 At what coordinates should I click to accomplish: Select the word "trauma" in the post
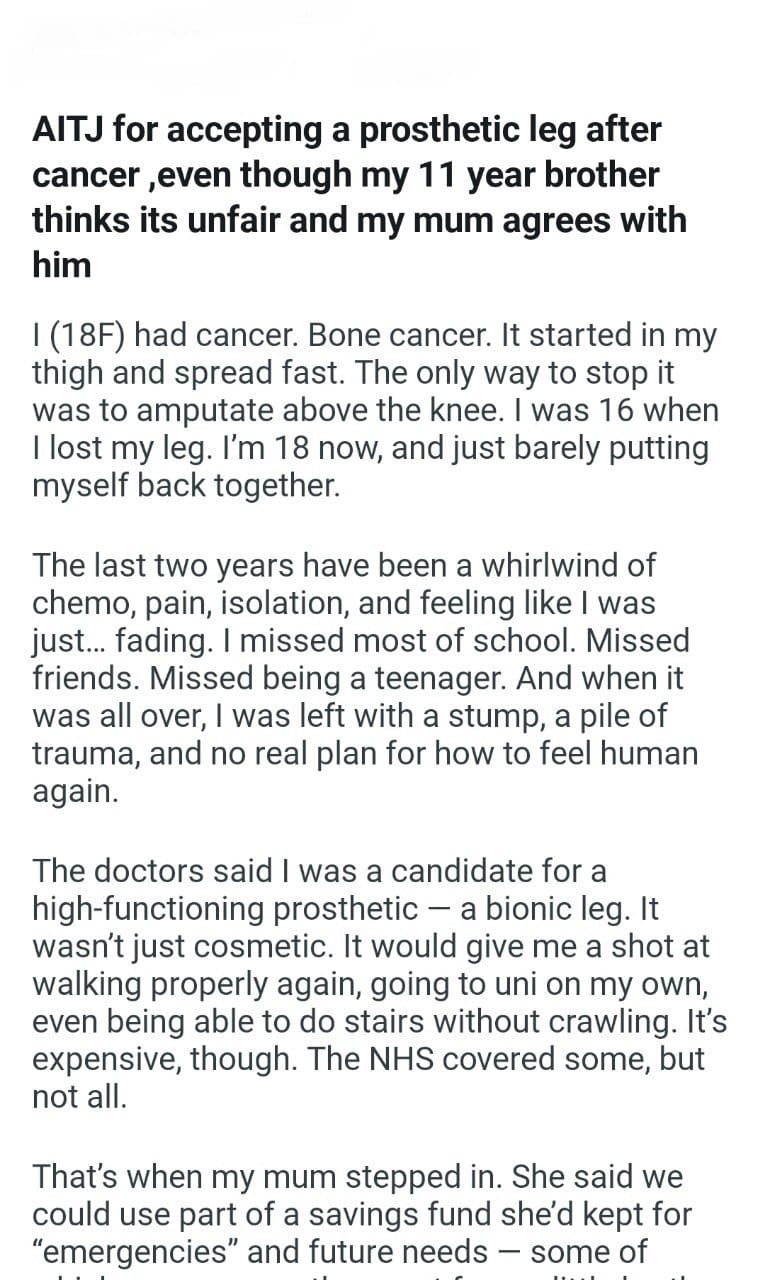coord(86,753)
